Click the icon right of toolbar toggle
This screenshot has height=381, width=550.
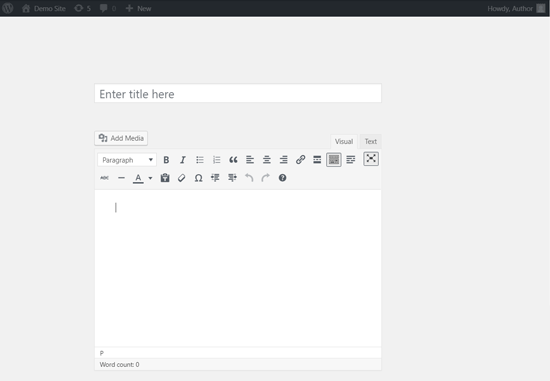[350, 160]
